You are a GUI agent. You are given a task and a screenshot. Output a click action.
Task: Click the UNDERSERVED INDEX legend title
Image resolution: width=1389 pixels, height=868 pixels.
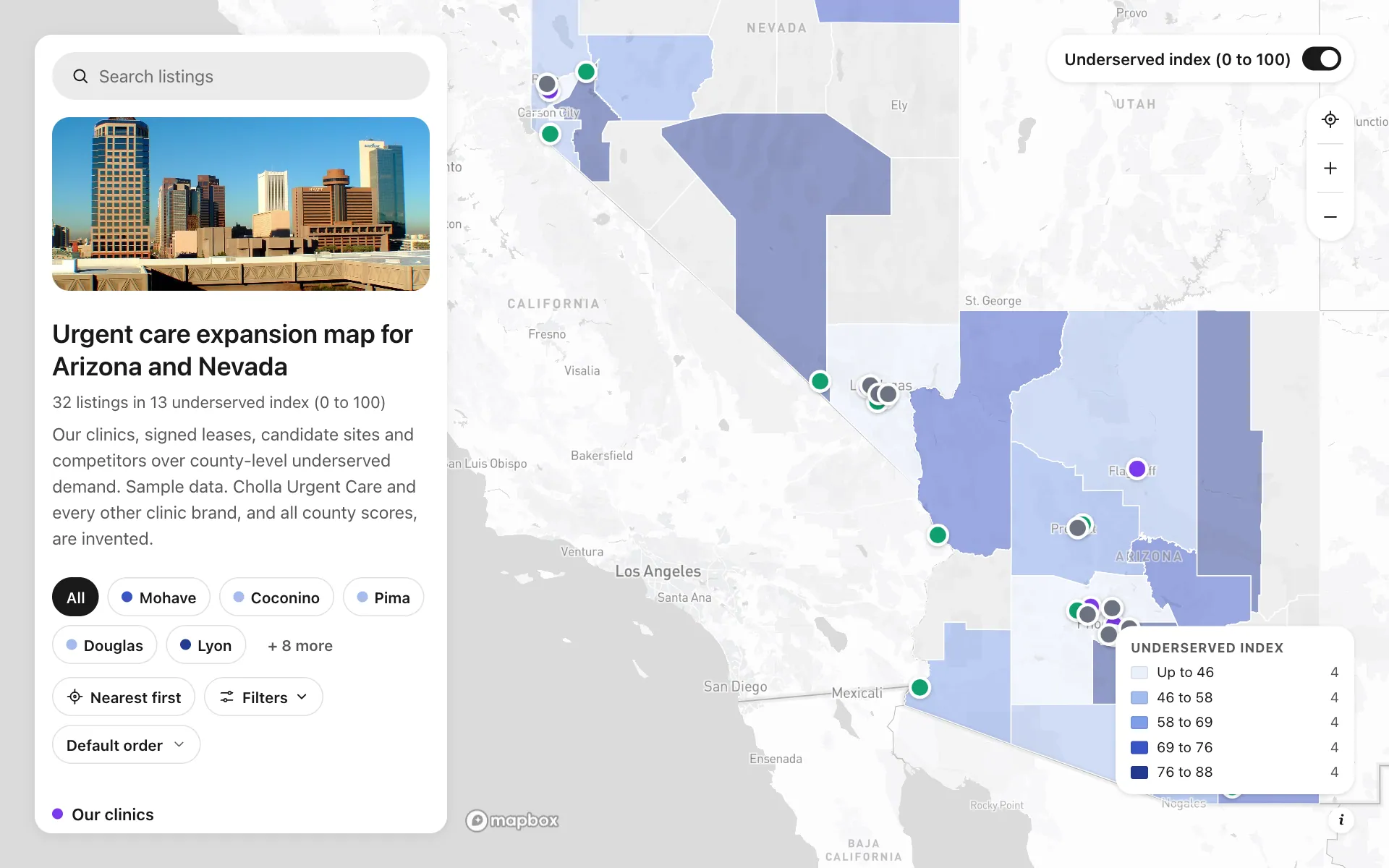coord(1207,648)
